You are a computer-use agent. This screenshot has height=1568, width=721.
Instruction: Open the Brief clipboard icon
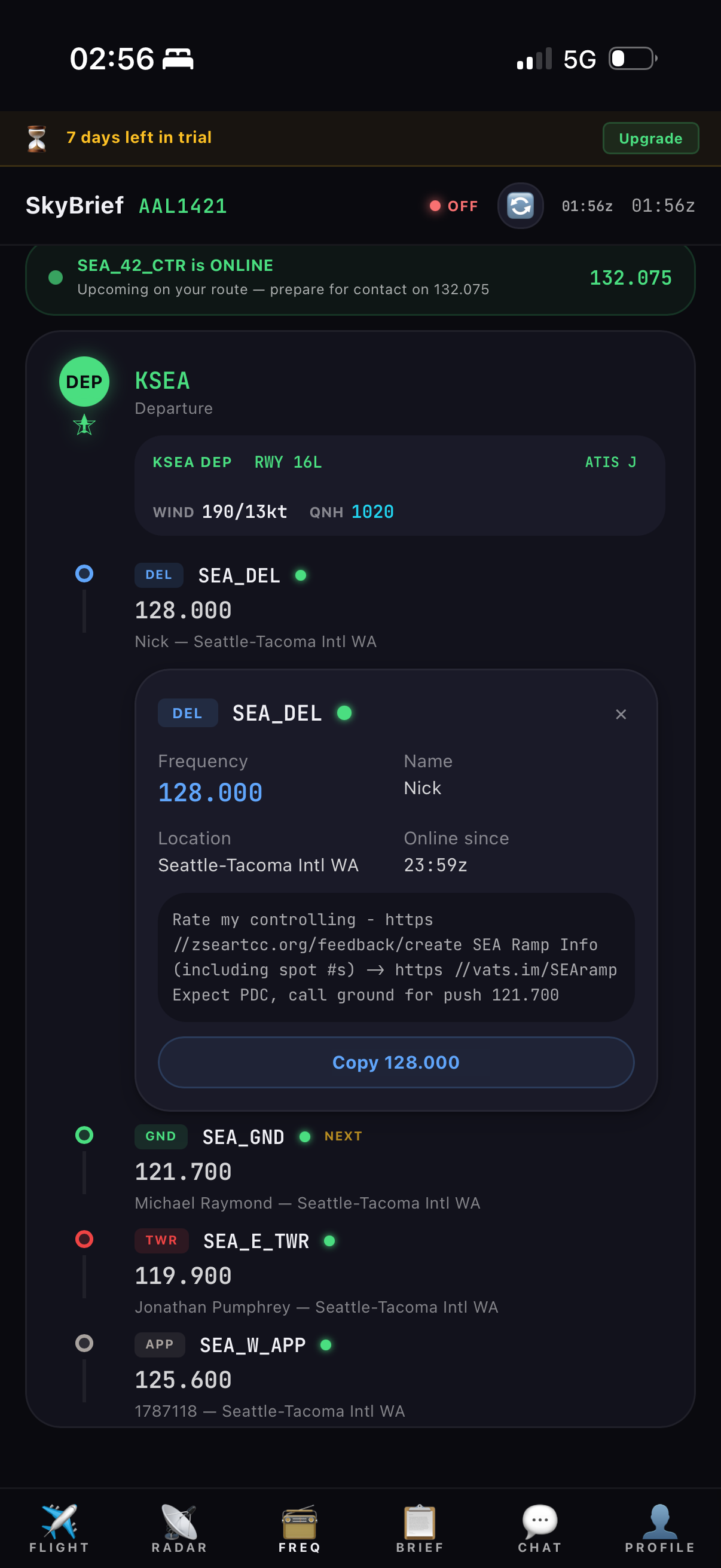pyautogui.click(x=420, y=1521)
